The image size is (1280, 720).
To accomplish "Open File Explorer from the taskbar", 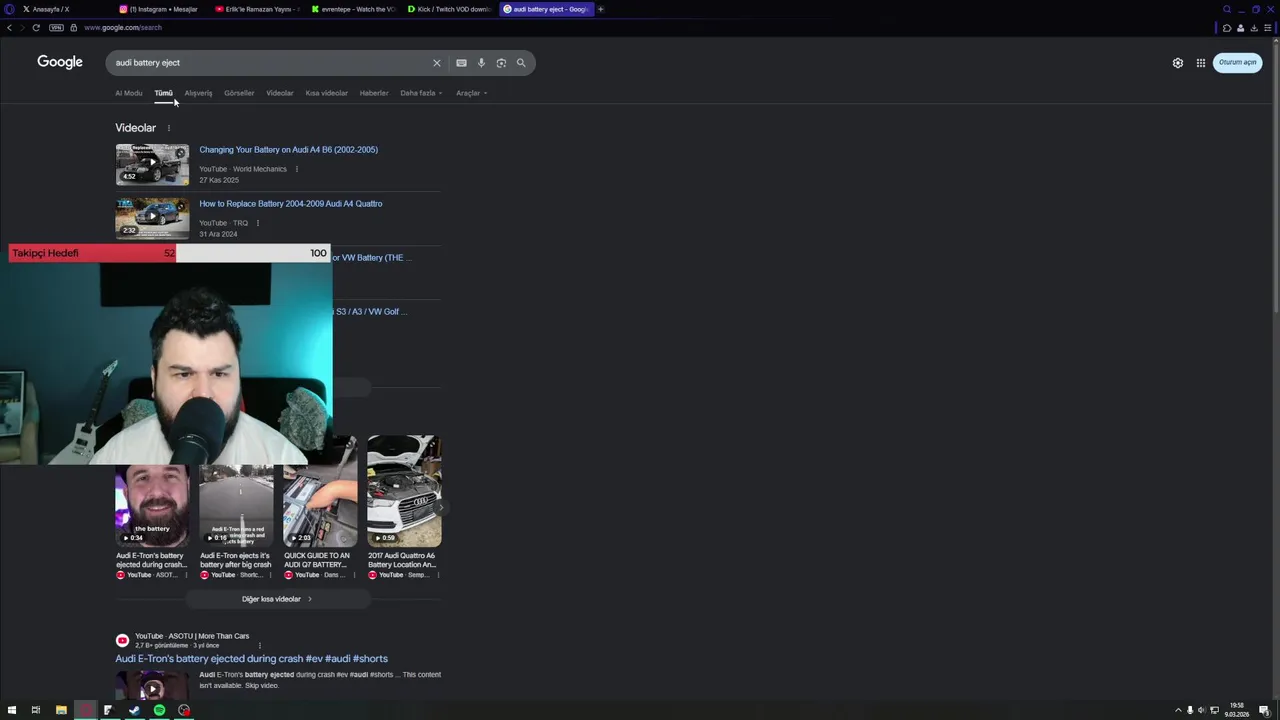I will [x=61, y=710].
